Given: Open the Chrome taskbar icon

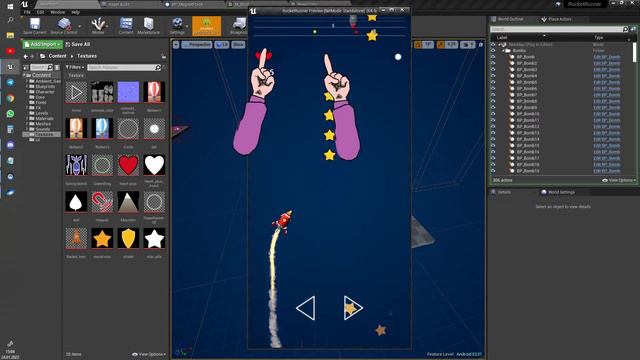Looking at the screenshot, I should [x=10, y=98].
